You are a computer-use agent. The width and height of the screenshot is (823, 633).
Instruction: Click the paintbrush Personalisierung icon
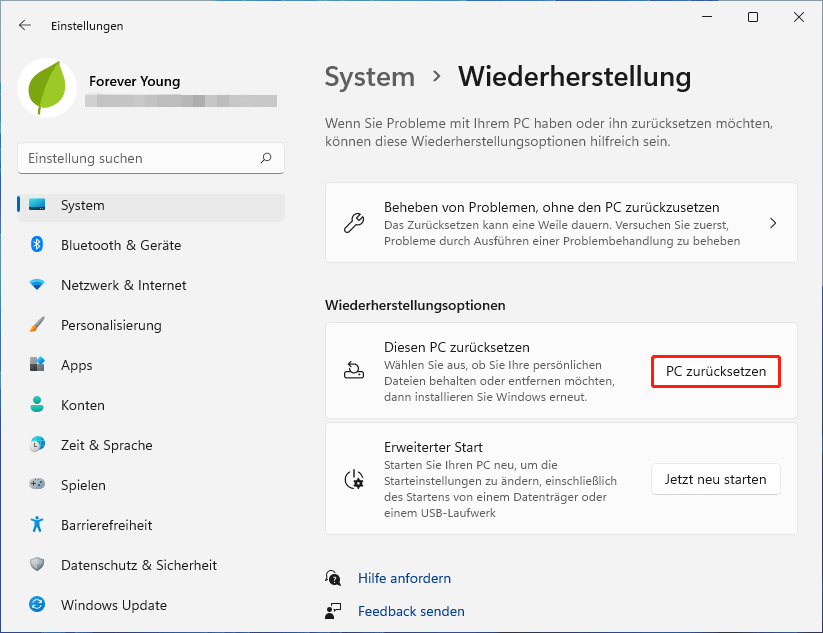[x=37, y=324]
